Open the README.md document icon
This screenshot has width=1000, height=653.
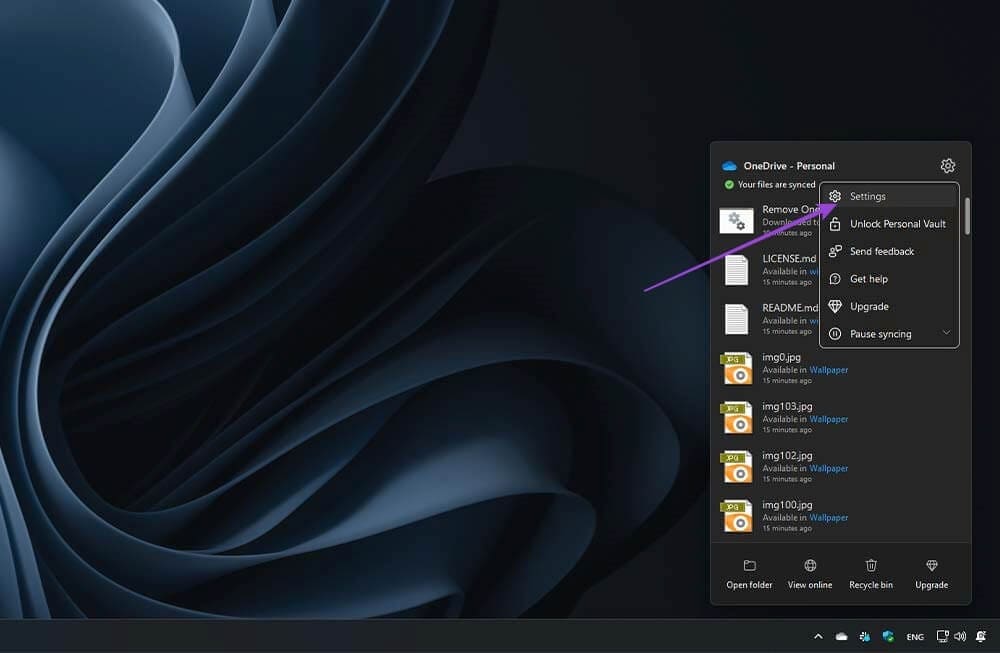pos(737,319)
